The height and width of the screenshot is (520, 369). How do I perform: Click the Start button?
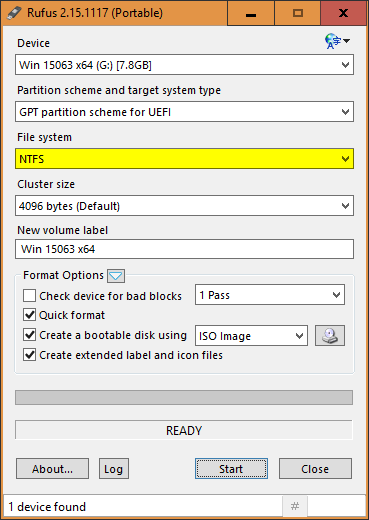point(231,469)
